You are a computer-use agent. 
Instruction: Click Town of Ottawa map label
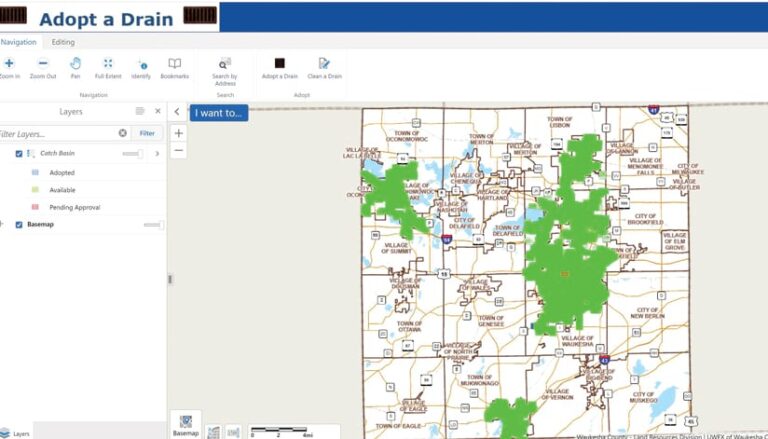point(409,326)
